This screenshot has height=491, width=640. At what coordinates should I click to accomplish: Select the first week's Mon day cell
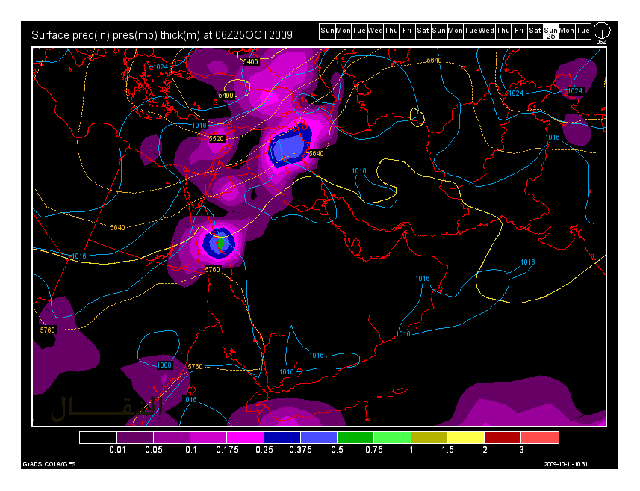[343, 31]
